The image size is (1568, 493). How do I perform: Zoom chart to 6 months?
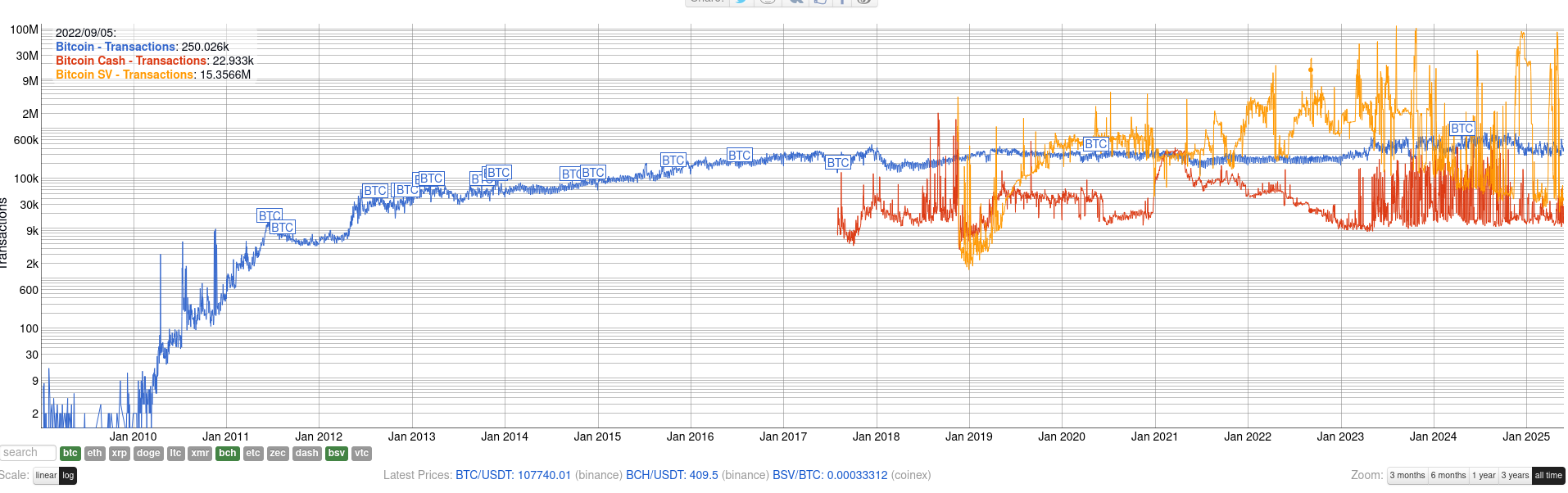[x=1448, y=476]
